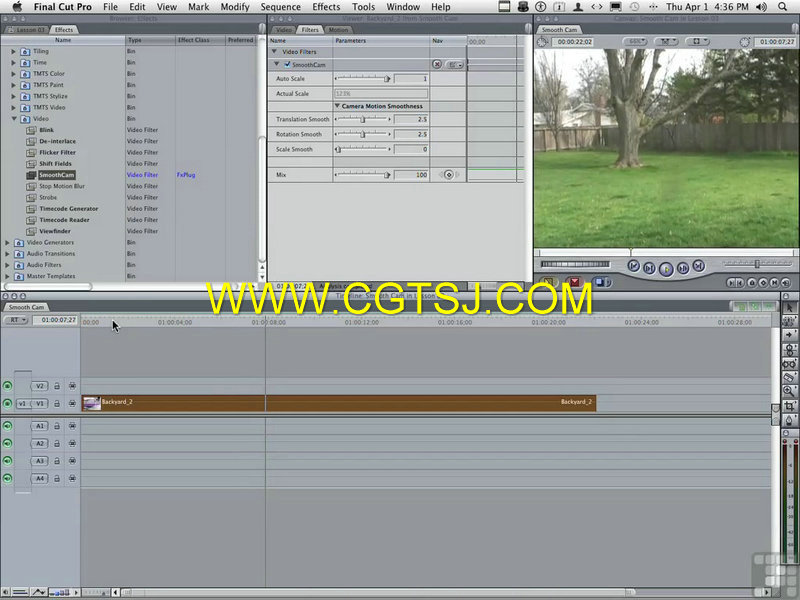Toggle A2 track audible green light
The width and height of the screenshot is (800, 600).
7,443
